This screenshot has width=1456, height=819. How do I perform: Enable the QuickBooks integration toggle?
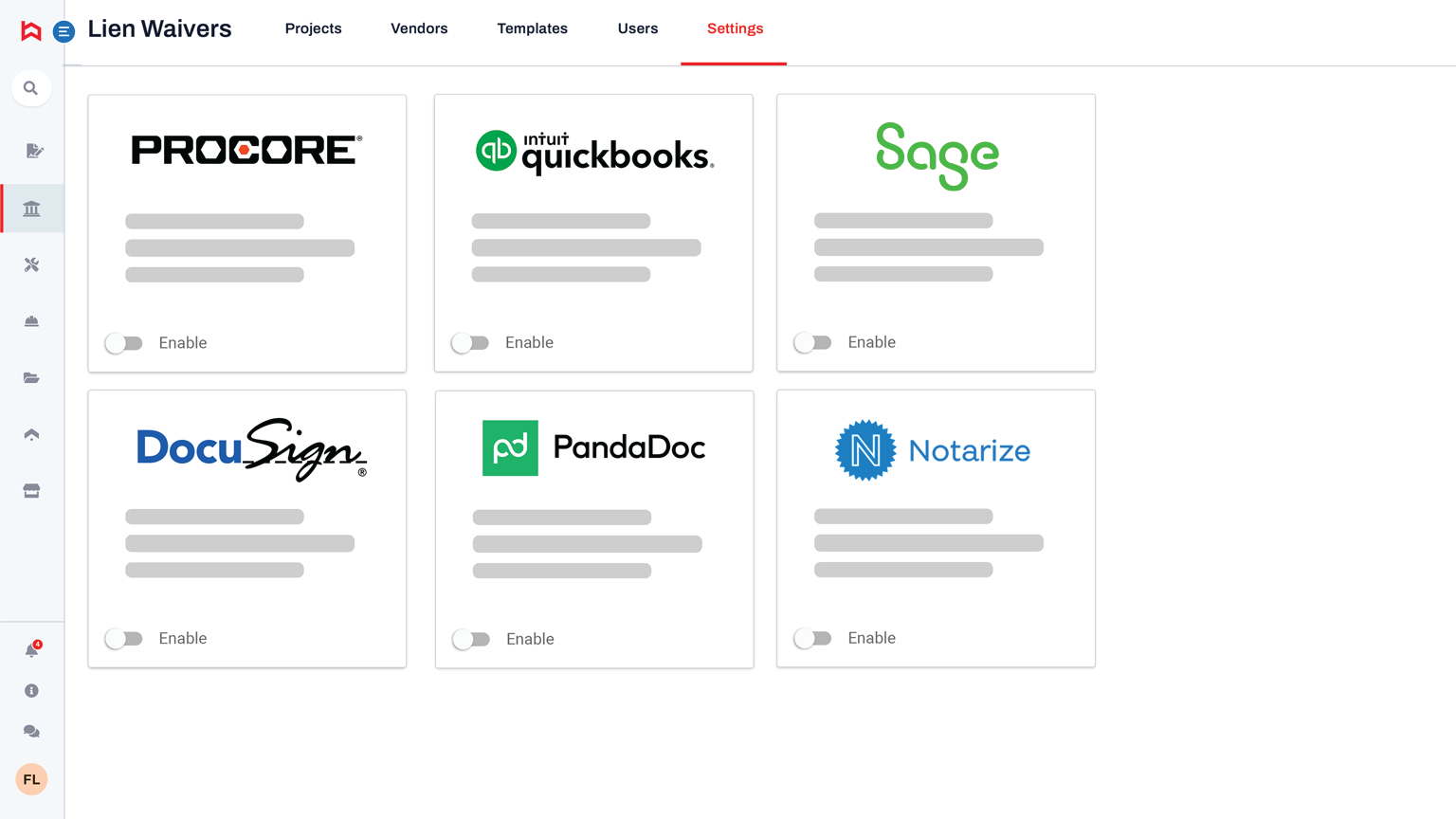[470, 343]
